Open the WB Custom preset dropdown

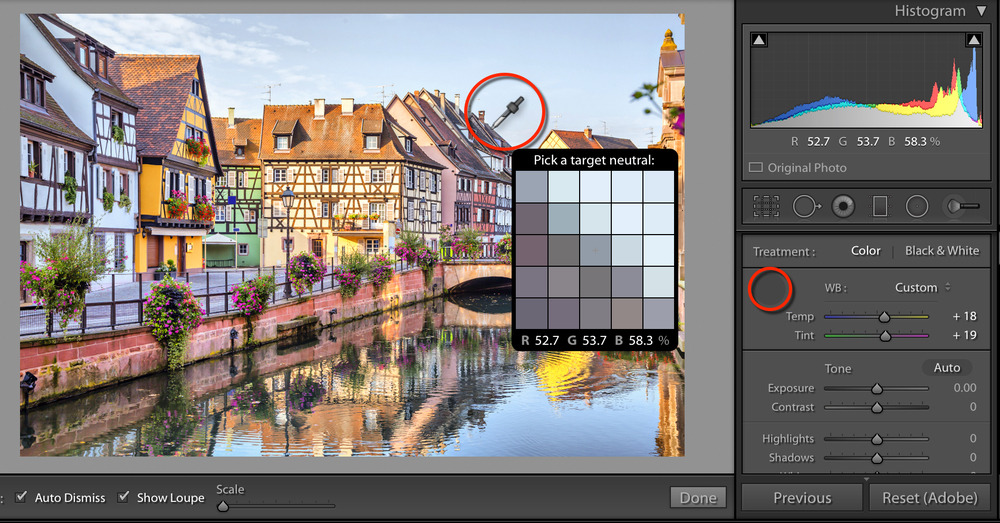922,287
